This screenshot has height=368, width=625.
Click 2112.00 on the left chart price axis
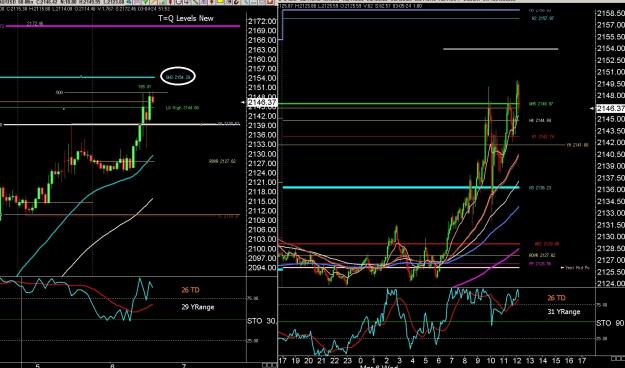click(262, 211)
